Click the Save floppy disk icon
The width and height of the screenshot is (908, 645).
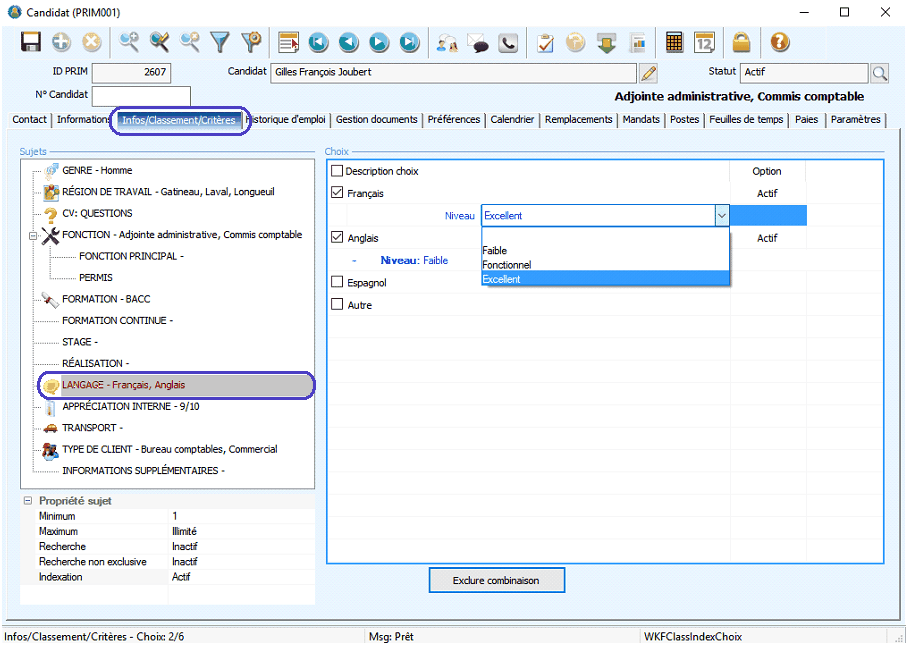pos(31,42)
